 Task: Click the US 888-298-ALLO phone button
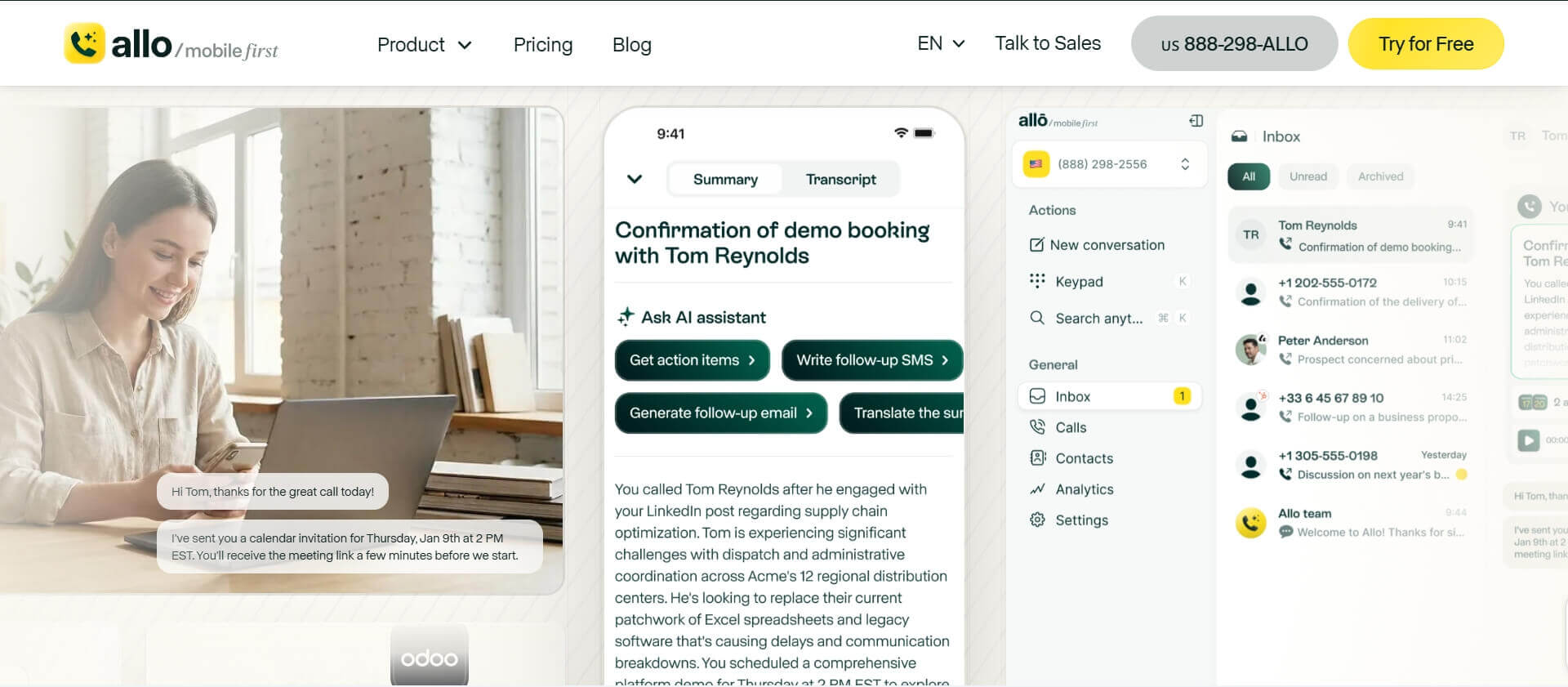[1234, 43]
